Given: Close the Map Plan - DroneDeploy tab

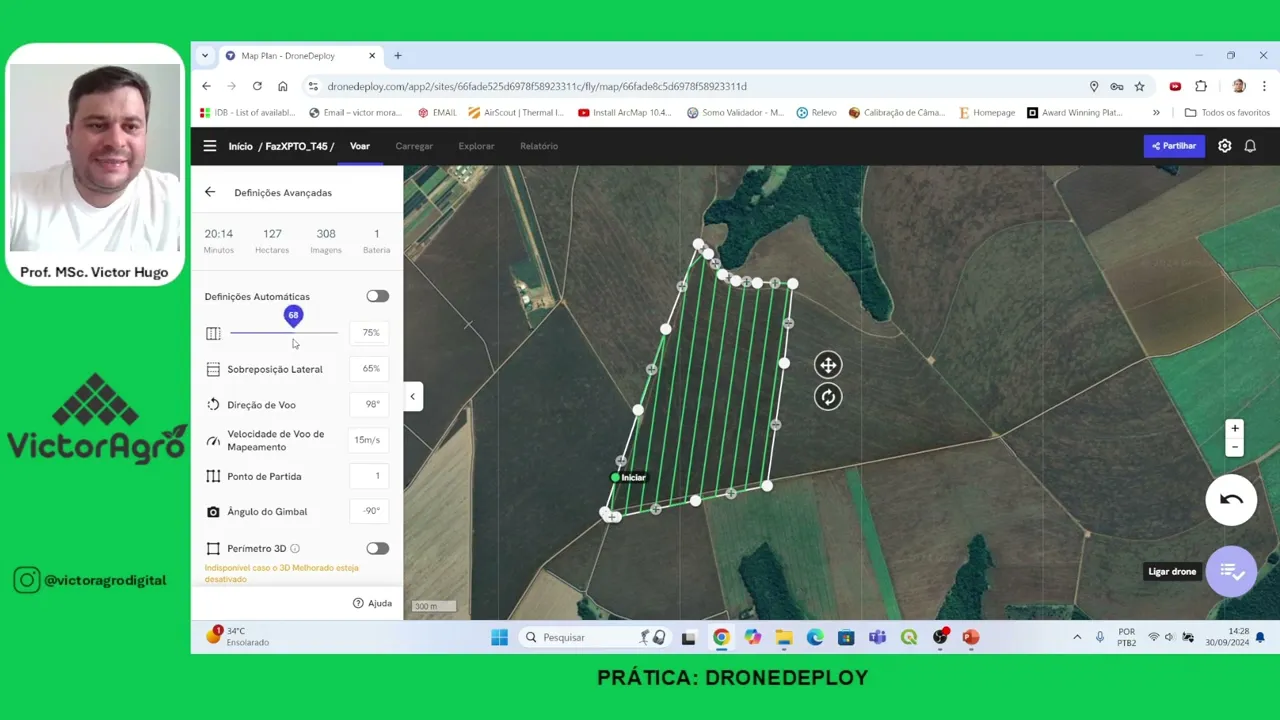Looking at the screenshot, I should (372, 56).
